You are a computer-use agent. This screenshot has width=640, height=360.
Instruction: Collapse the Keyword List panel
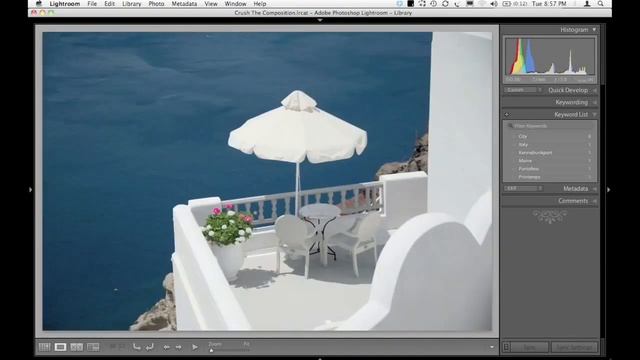(595, 115)
